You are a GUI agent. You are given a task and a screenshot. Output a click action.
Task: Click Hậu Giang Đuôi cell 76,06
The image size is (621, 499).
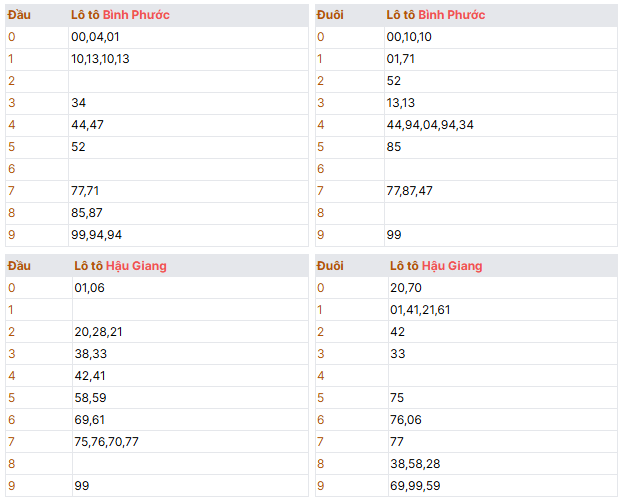405,419
